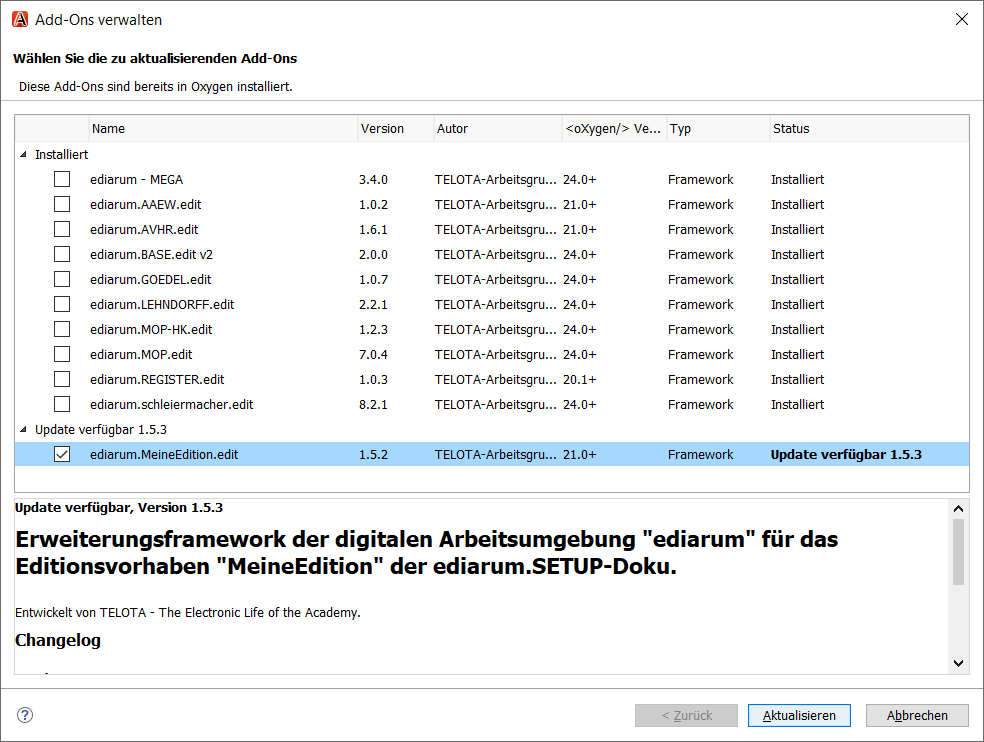This screenshot has height=742, width=984.
Task: Click the Framework type of ediarum.LEHNDORFF.edit
Action: click(700, 304)
